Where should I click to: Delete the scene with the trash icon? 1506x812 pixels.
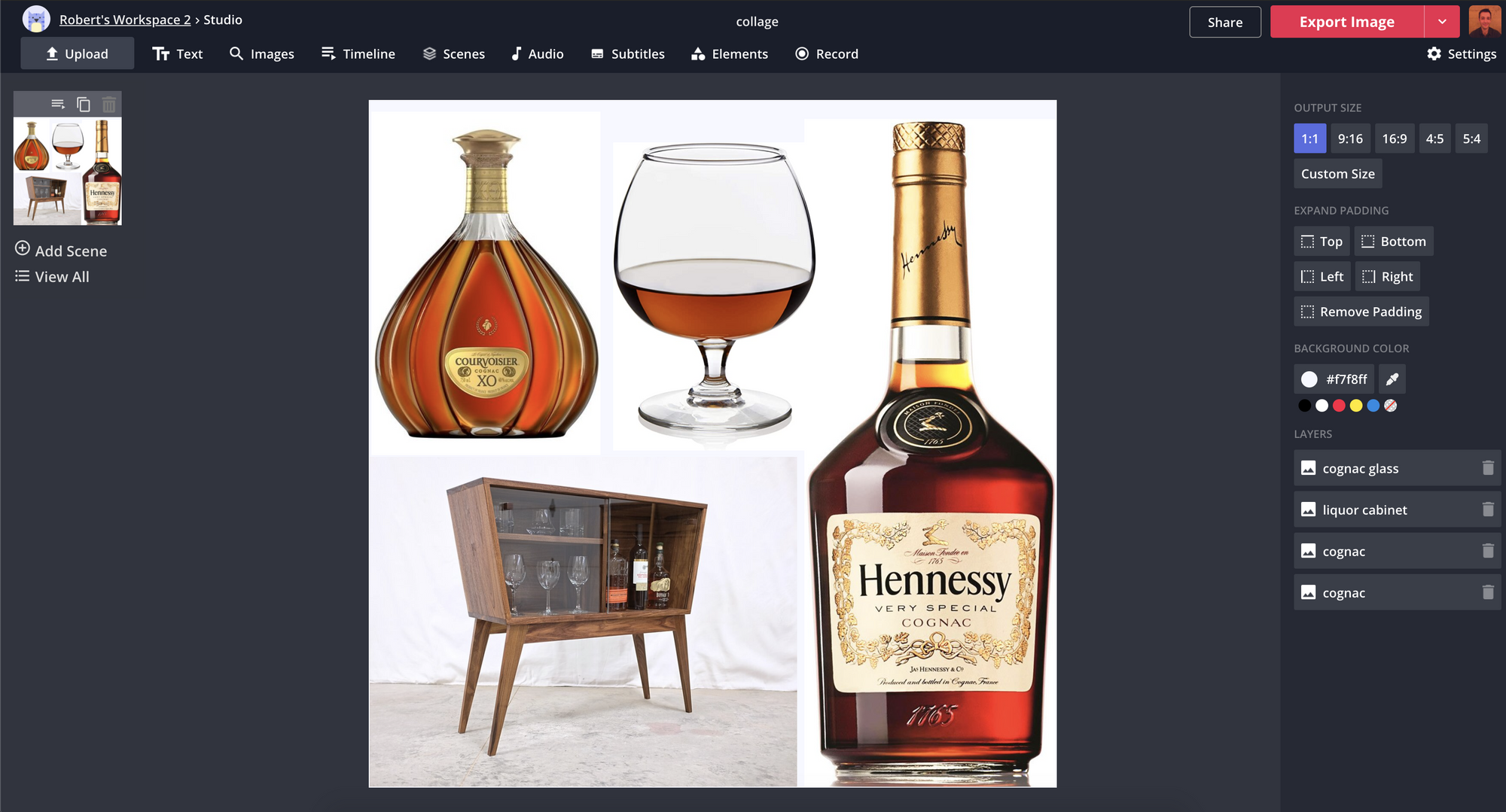tap(109, 104)
